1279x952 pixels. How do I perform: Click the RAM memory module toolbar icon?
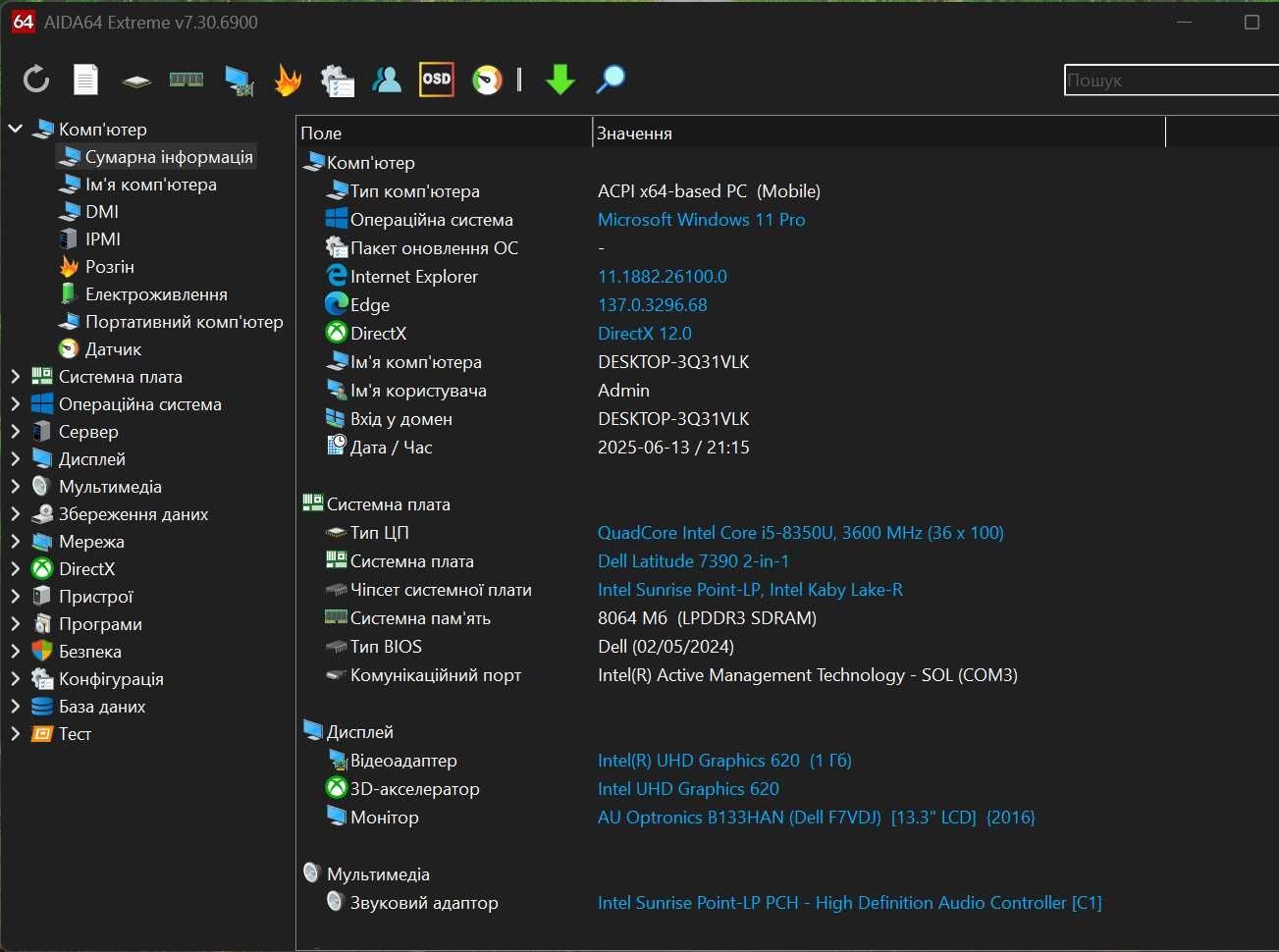(186, 79)
